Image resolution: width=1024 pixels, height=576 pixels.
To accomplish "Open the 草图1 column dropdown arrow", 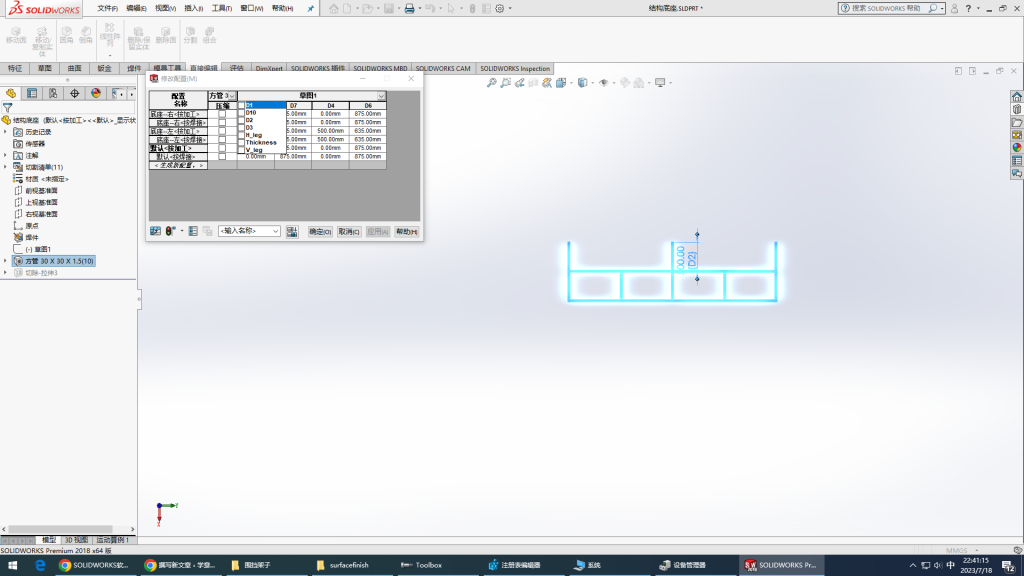I will (381, 96).
